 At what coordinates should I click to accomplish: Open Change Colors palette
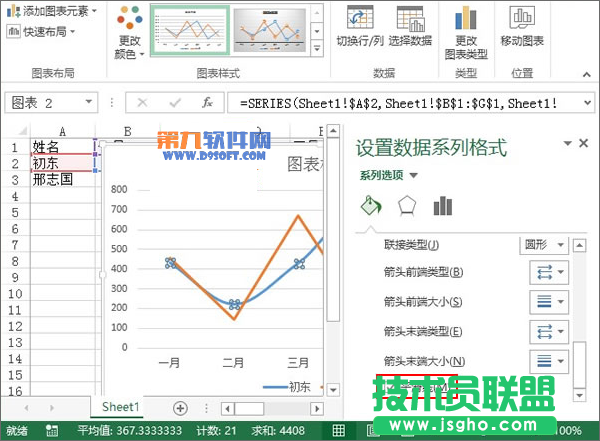(130, 33)
